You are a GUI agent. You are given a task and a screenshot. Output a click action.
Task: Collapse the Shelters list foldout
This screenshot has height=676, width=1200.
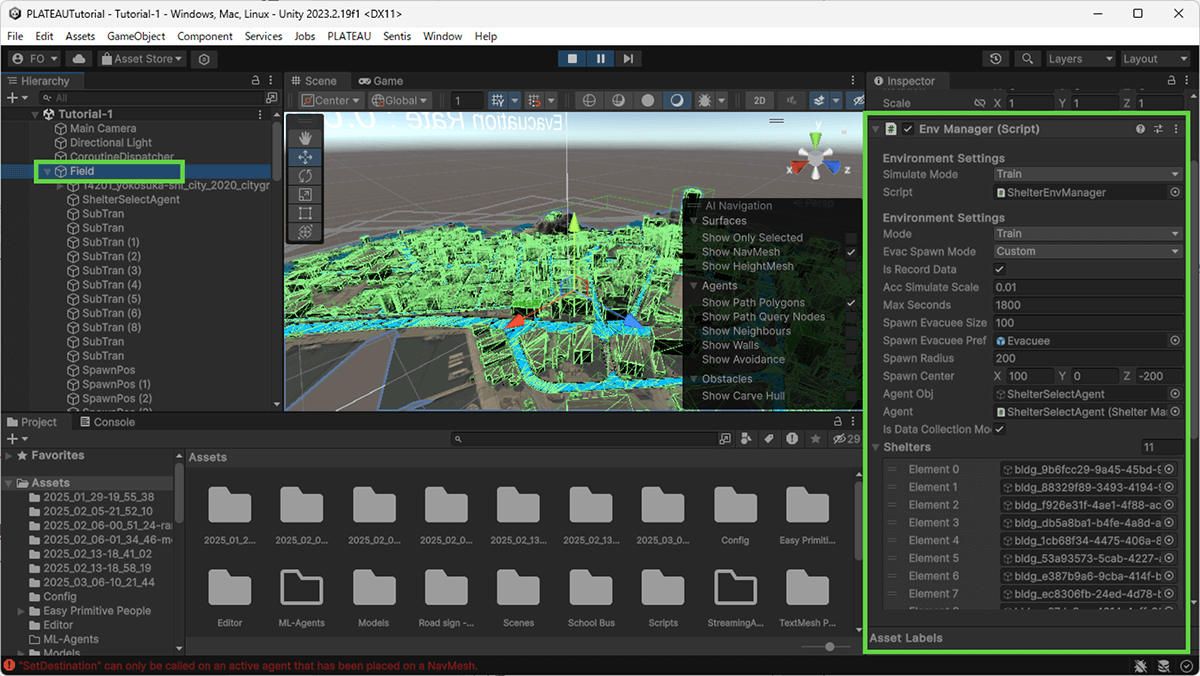click(876, 447)
